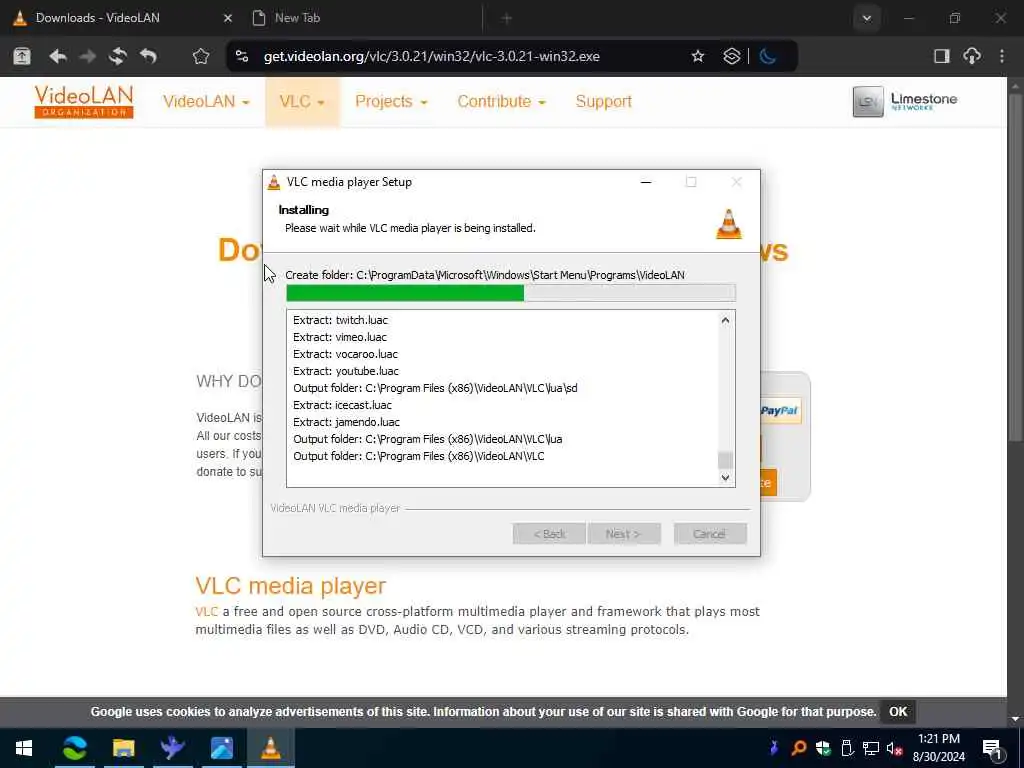Click the address bar URL
Viewport: 1024px width, 768px height.
(432, 56)
